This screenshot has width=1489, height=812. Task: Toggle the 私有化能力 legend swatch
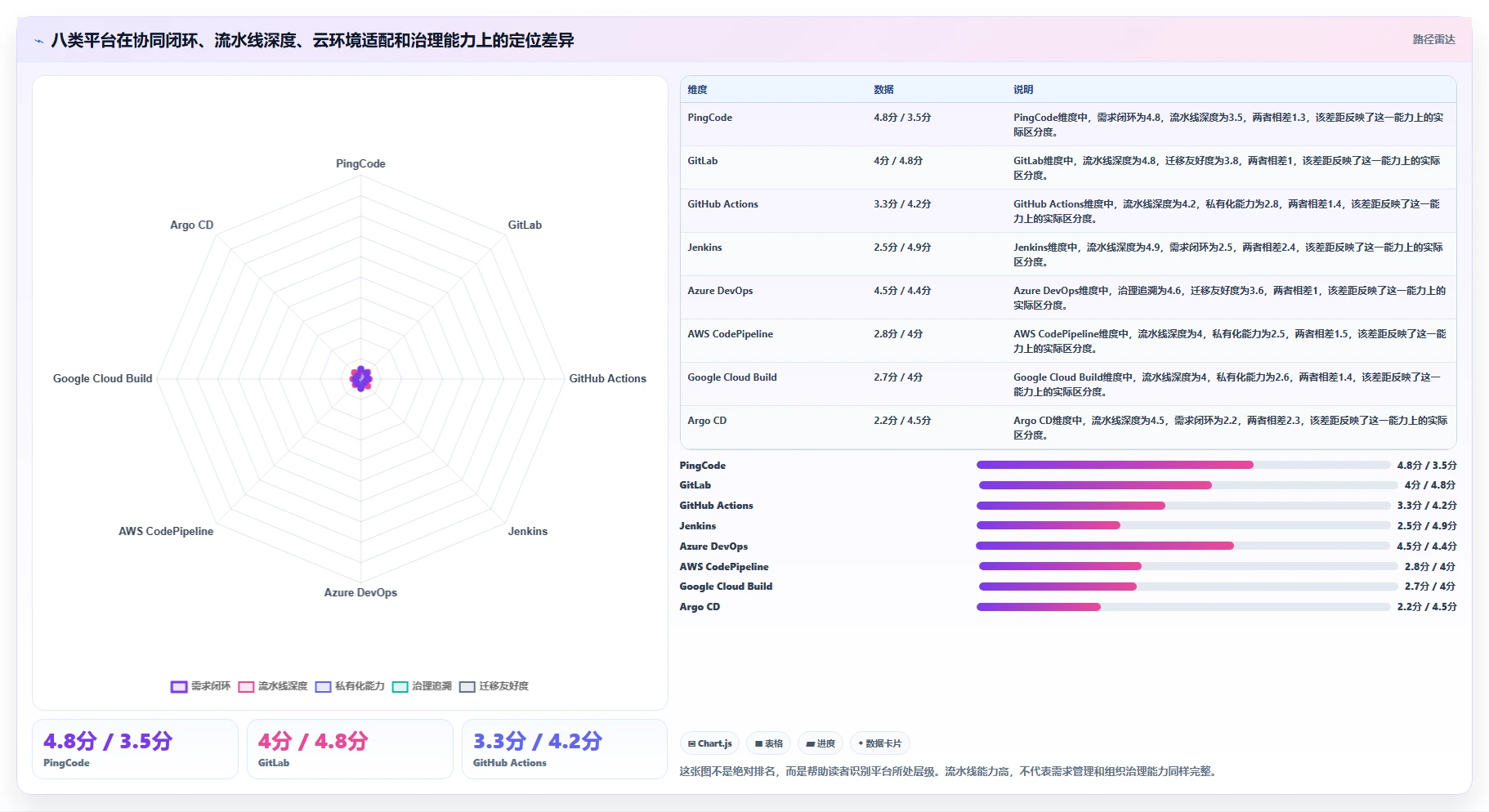point(323,686)
